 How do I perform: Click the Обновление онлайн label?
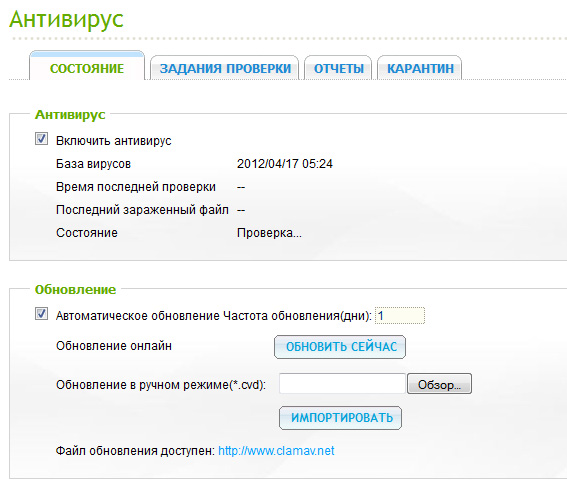(x=114, y=346)
